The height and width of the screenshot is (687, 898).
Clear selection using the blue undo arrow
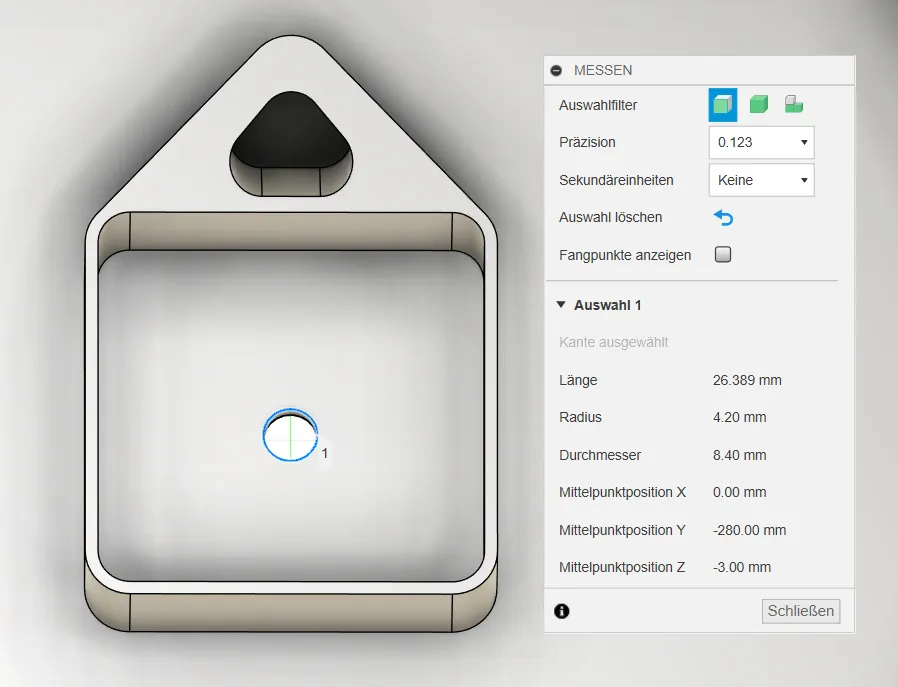pyautogui.click(x=722, y=218)
